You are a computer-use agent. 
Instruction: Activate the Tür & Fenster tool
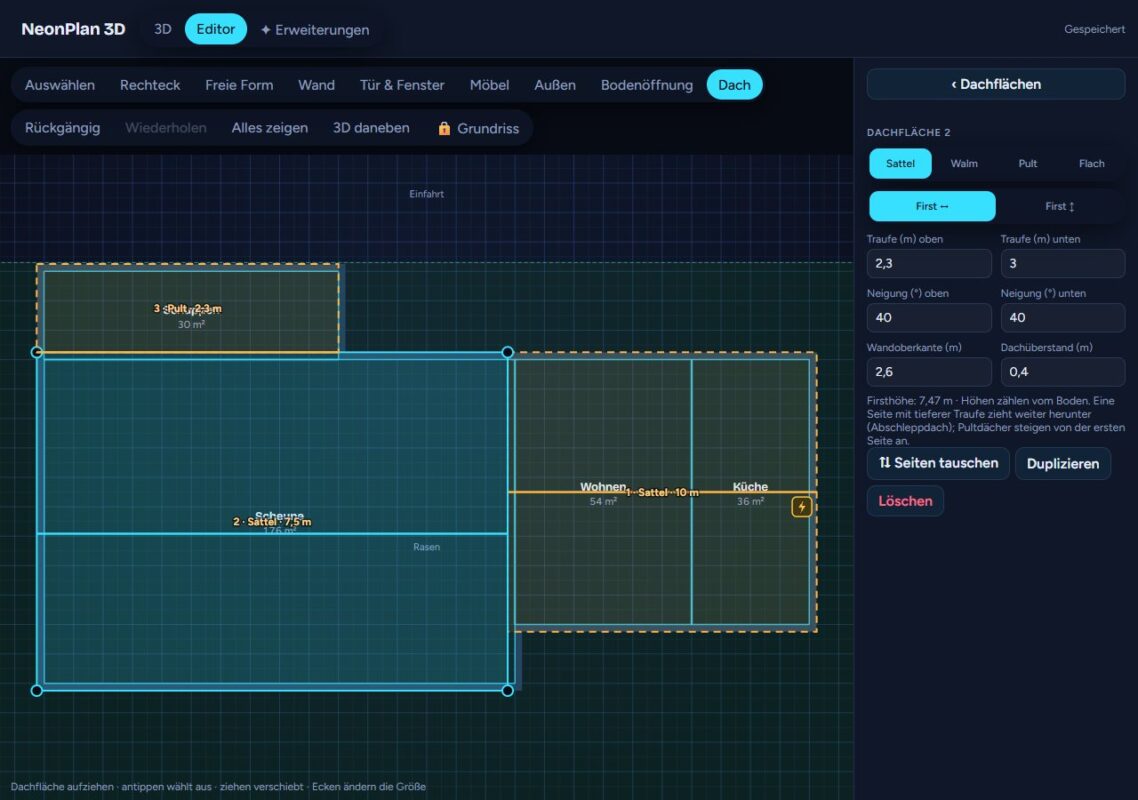[x=402, y=85]
